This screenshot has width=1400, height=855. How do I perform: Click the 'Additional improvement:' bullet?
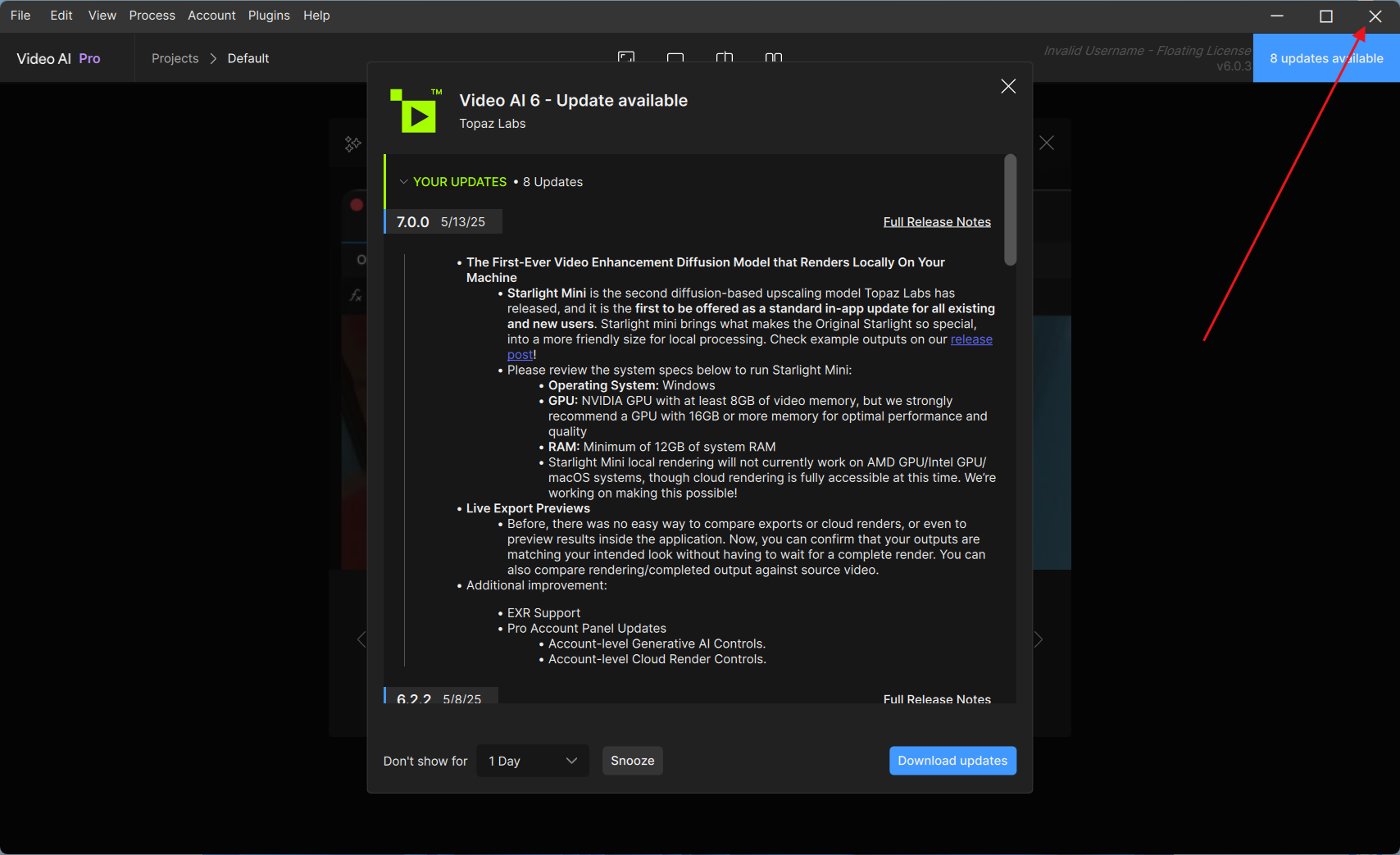click(537, 585)
